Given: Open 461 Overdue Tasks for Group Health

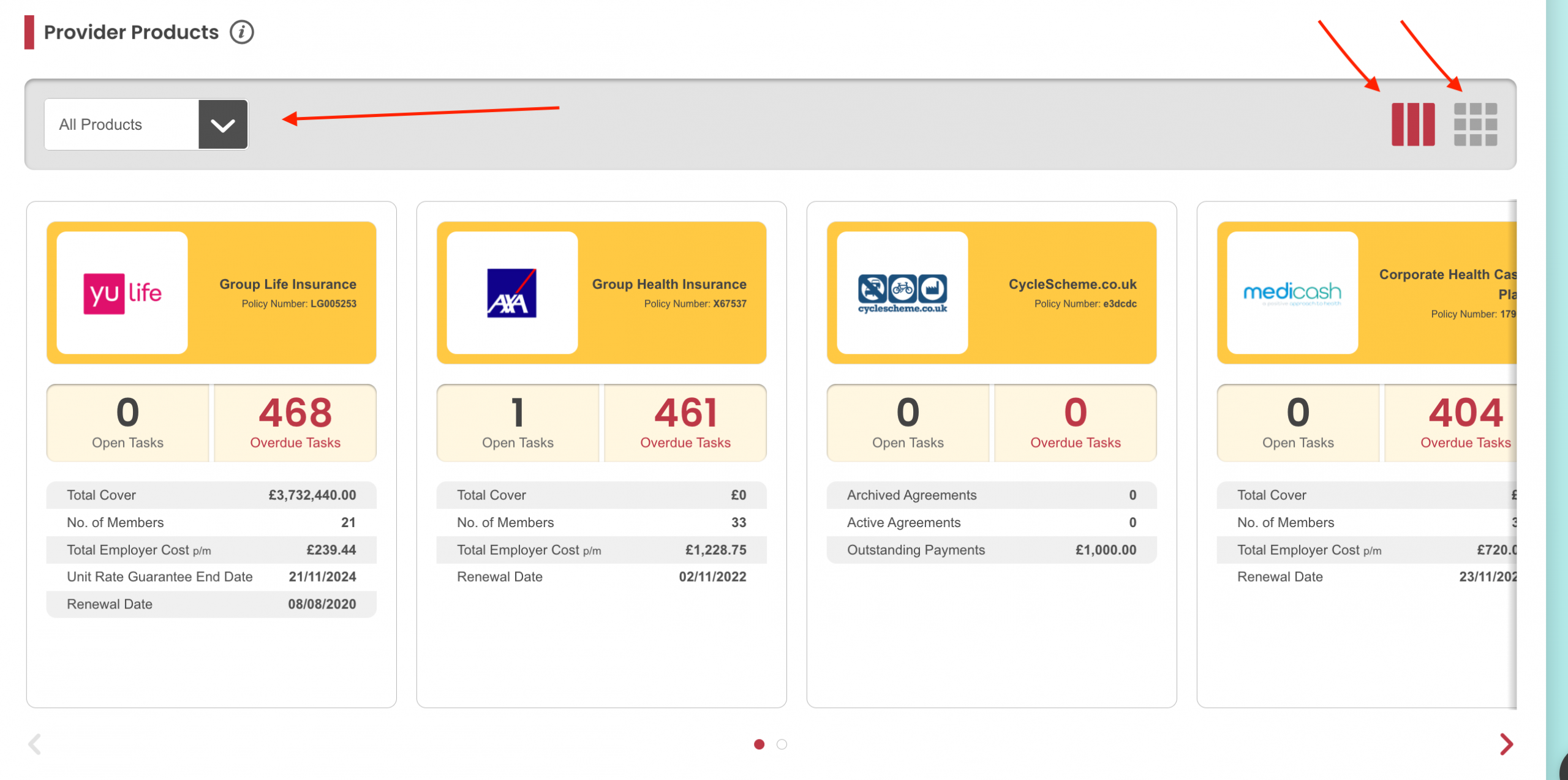Looking at the screenshot, I should (685, 422).
